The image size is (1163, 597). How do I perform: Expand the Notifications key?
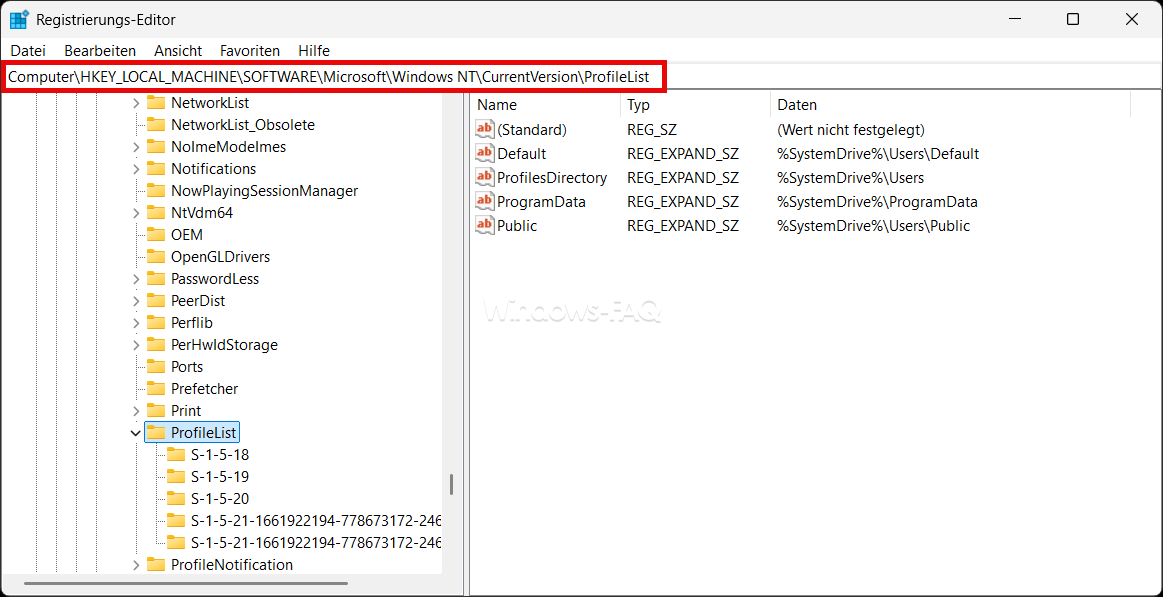[x=136, y=169]
